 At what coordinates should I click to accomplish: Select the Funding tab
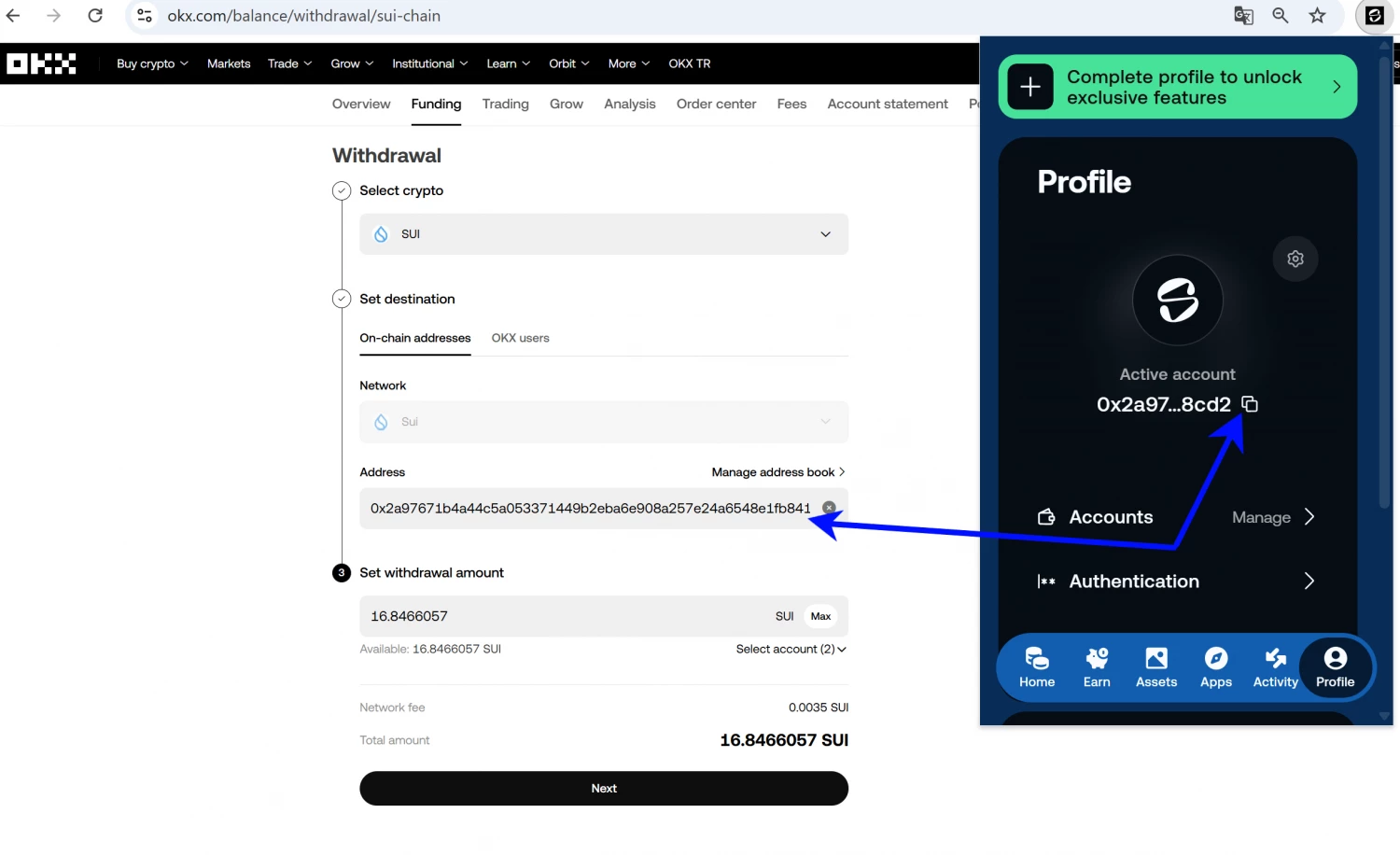pos(436,104)
